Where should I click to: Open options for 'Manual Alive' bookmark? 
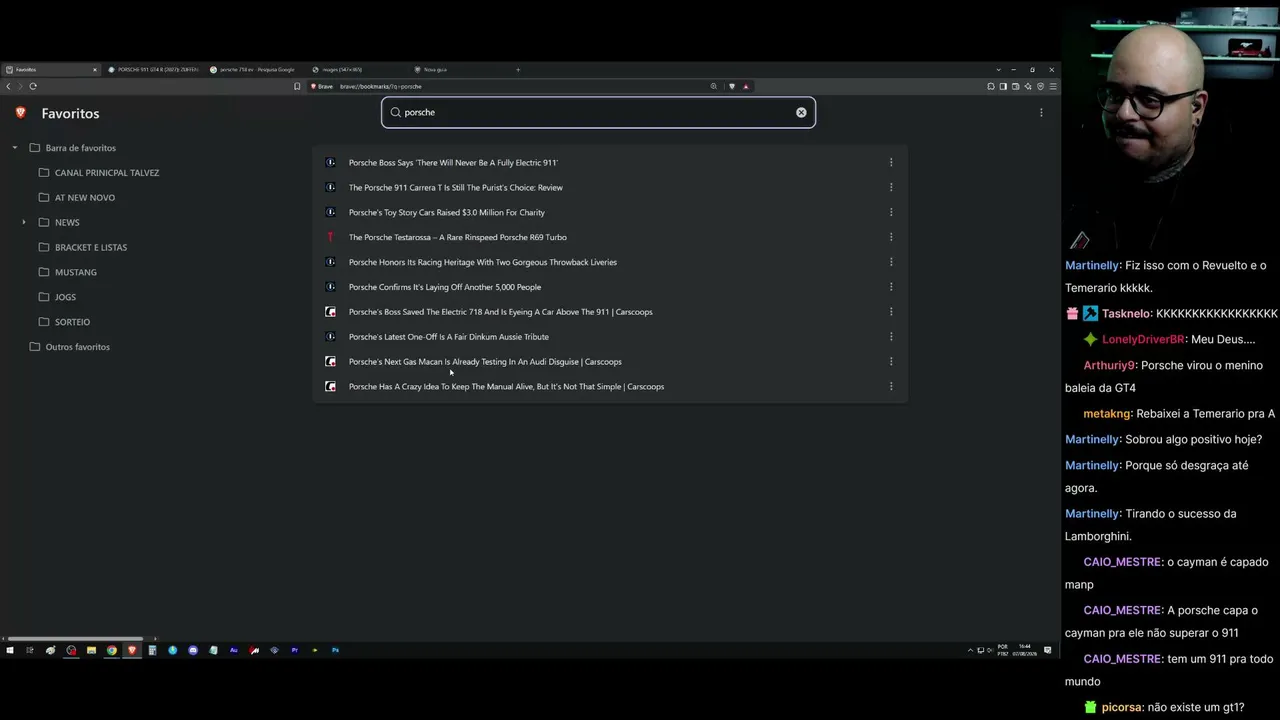(891, 387)
